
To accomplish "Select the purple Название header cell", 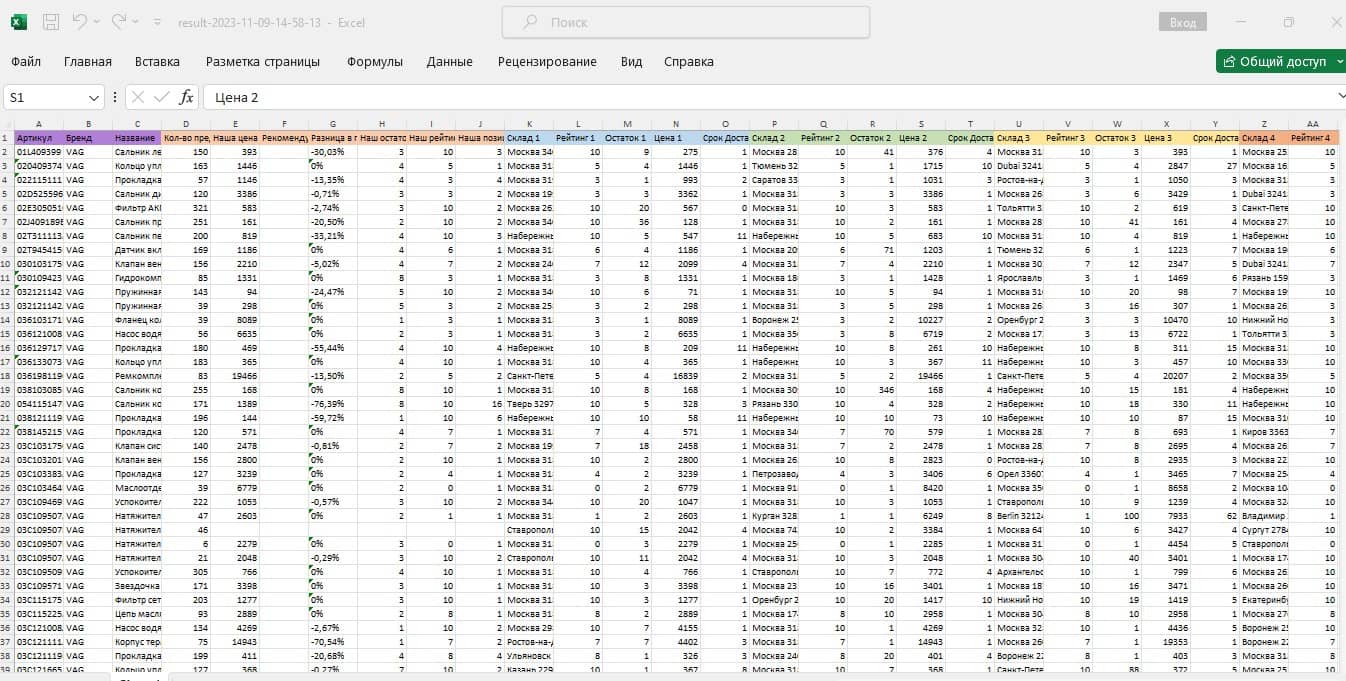I will click(136, 137).
